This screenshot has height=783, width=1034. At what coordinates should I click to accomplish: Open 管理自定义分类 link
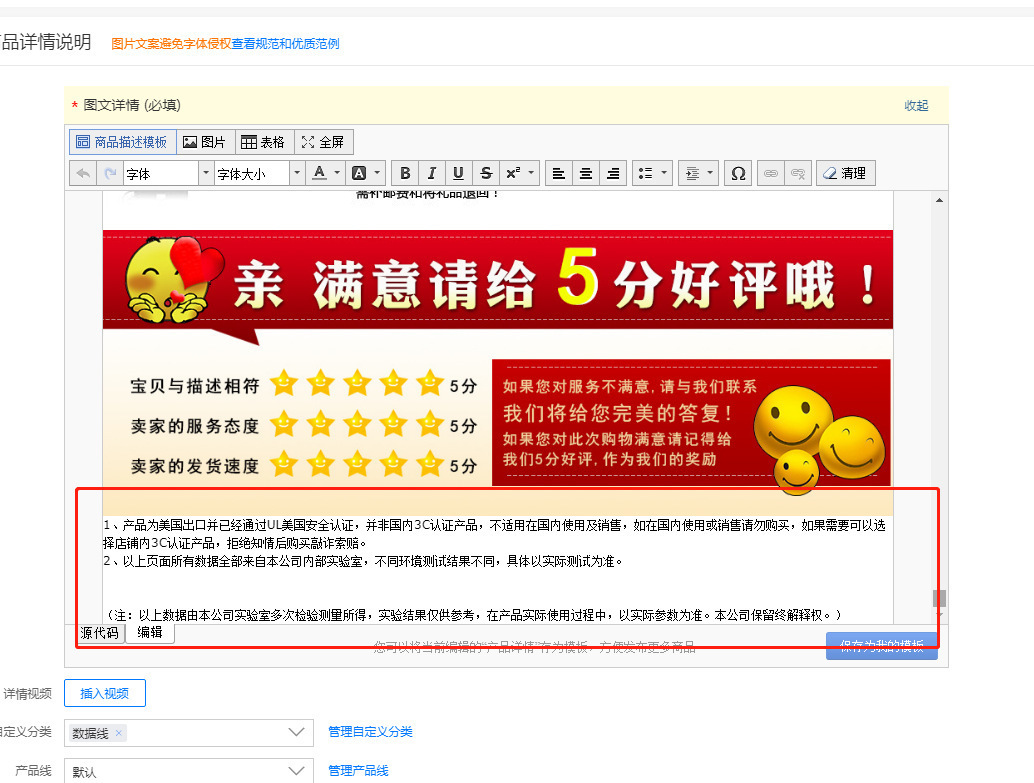click(x=371, y=732)
